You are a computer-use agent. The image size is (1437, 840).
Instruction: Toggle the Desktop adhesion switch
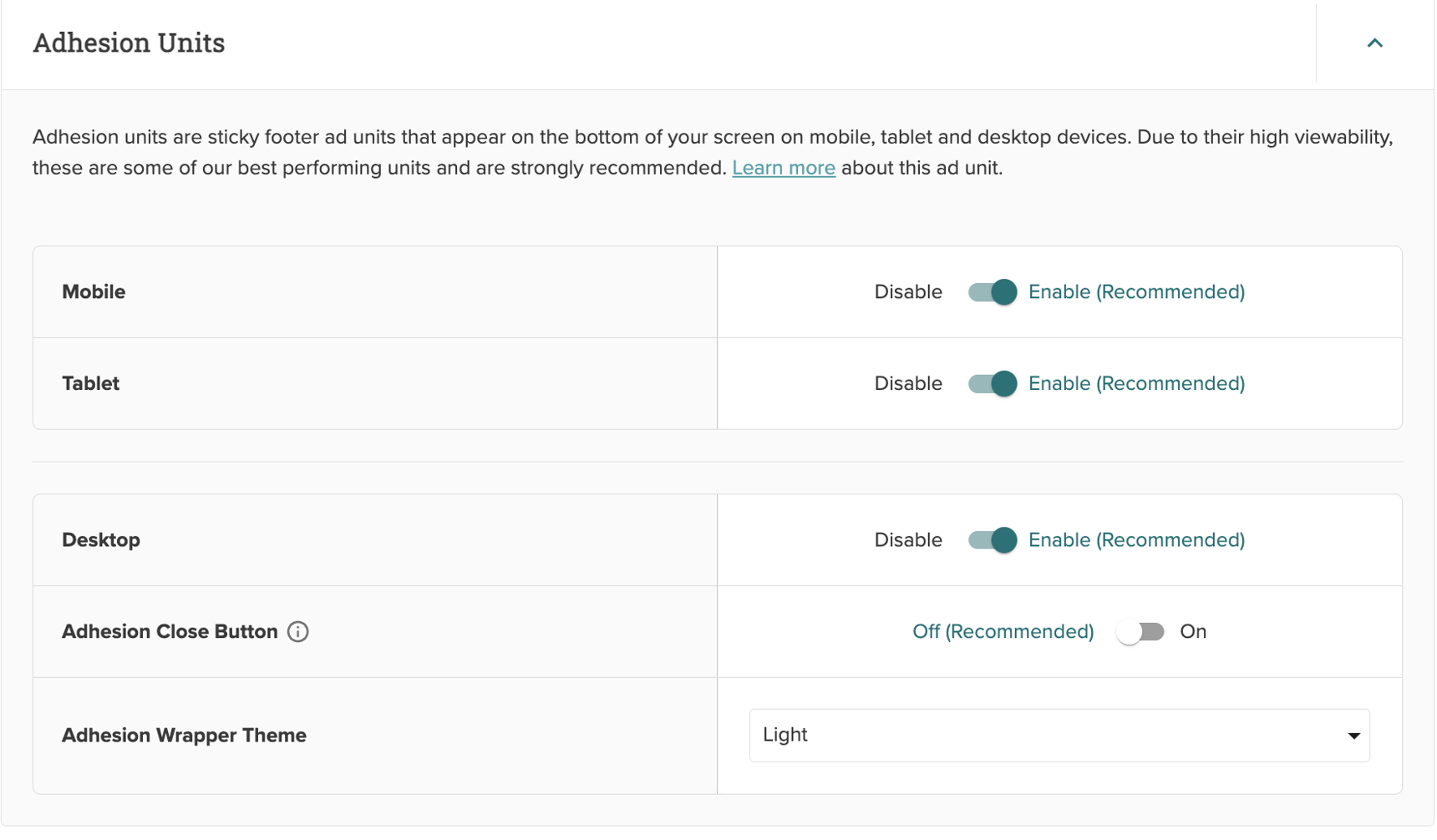pos(993,540)
